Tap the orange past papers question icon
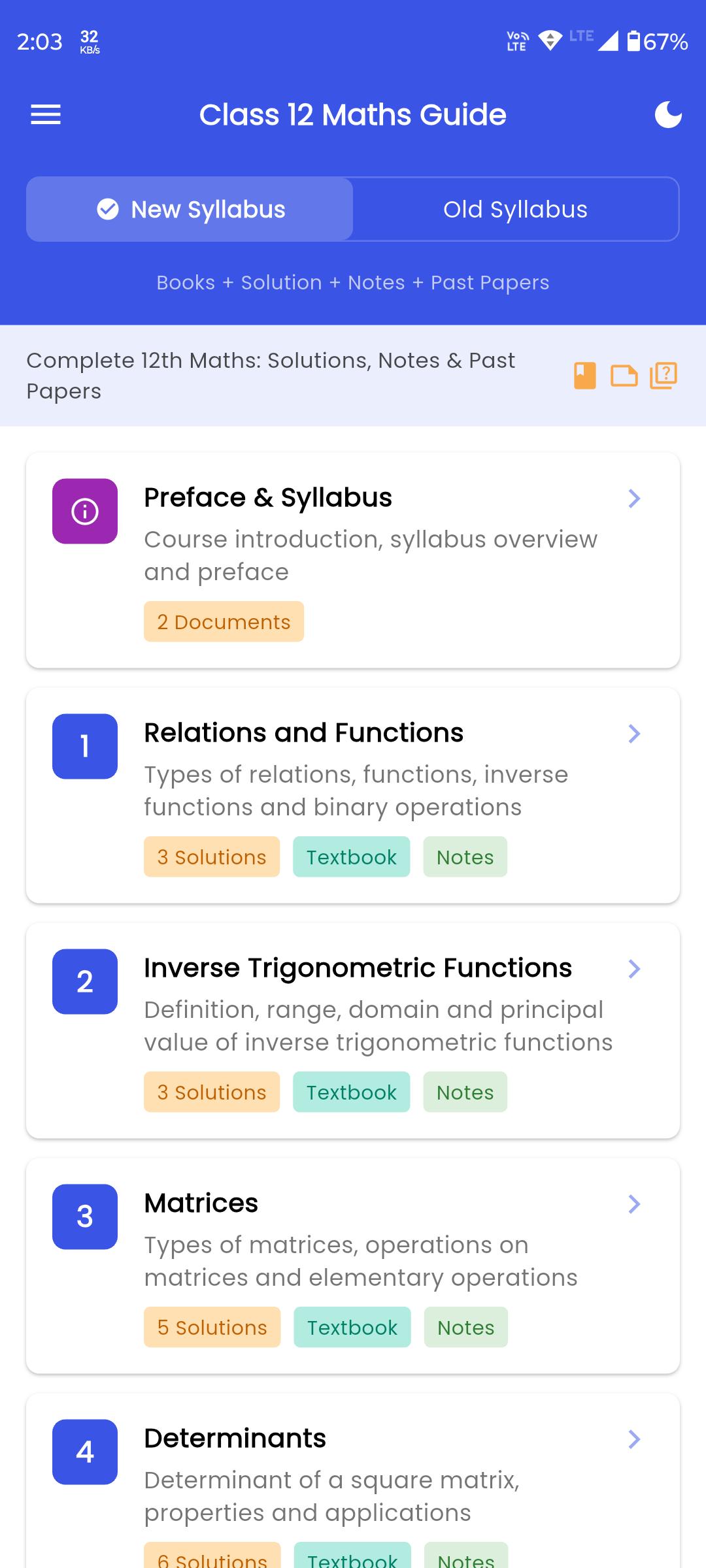The width and height of the screenshot is (706, 1568). 663,376
